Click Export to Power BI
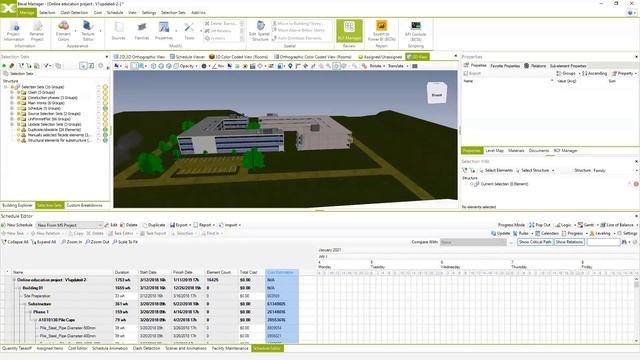640x360 pixels. click(381, 31)
